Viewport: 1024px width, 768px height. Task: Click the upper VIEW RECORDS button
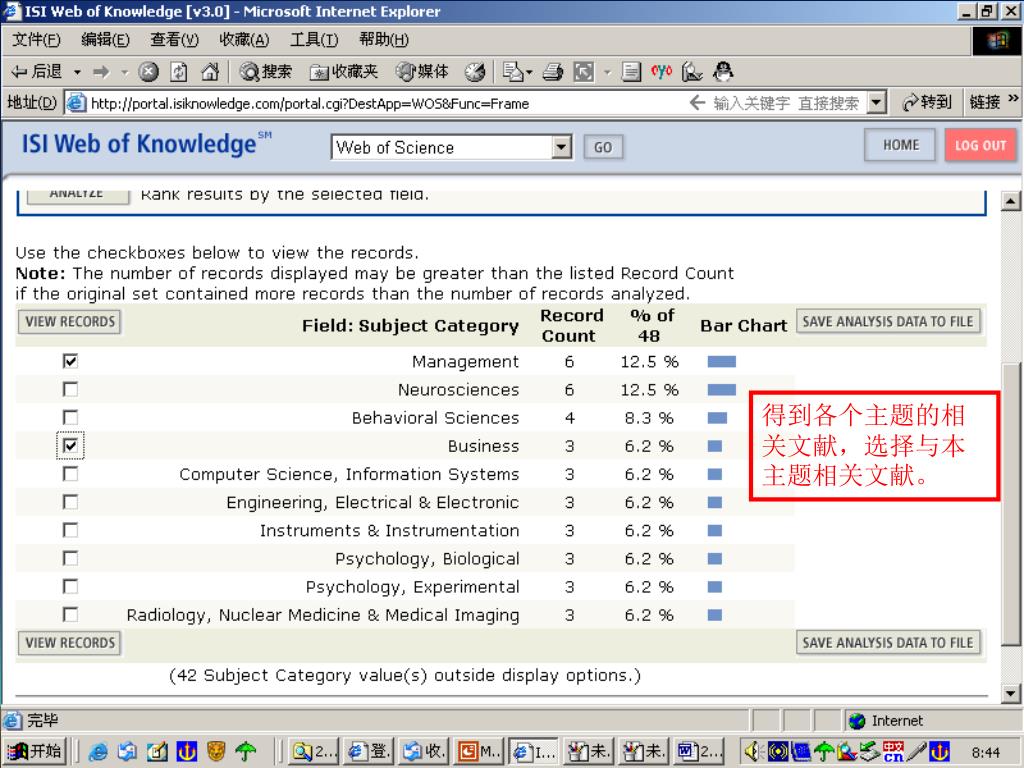click(x=69, y=321)
